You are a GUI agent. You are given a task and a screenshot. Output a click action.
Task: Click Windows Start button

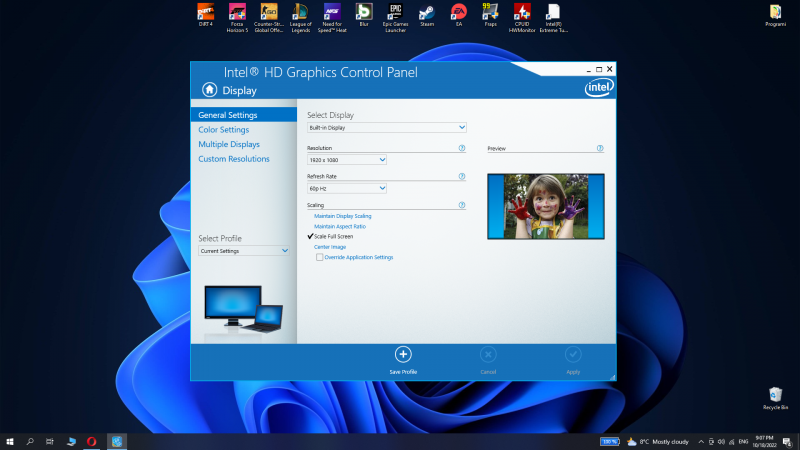[10, 441]
